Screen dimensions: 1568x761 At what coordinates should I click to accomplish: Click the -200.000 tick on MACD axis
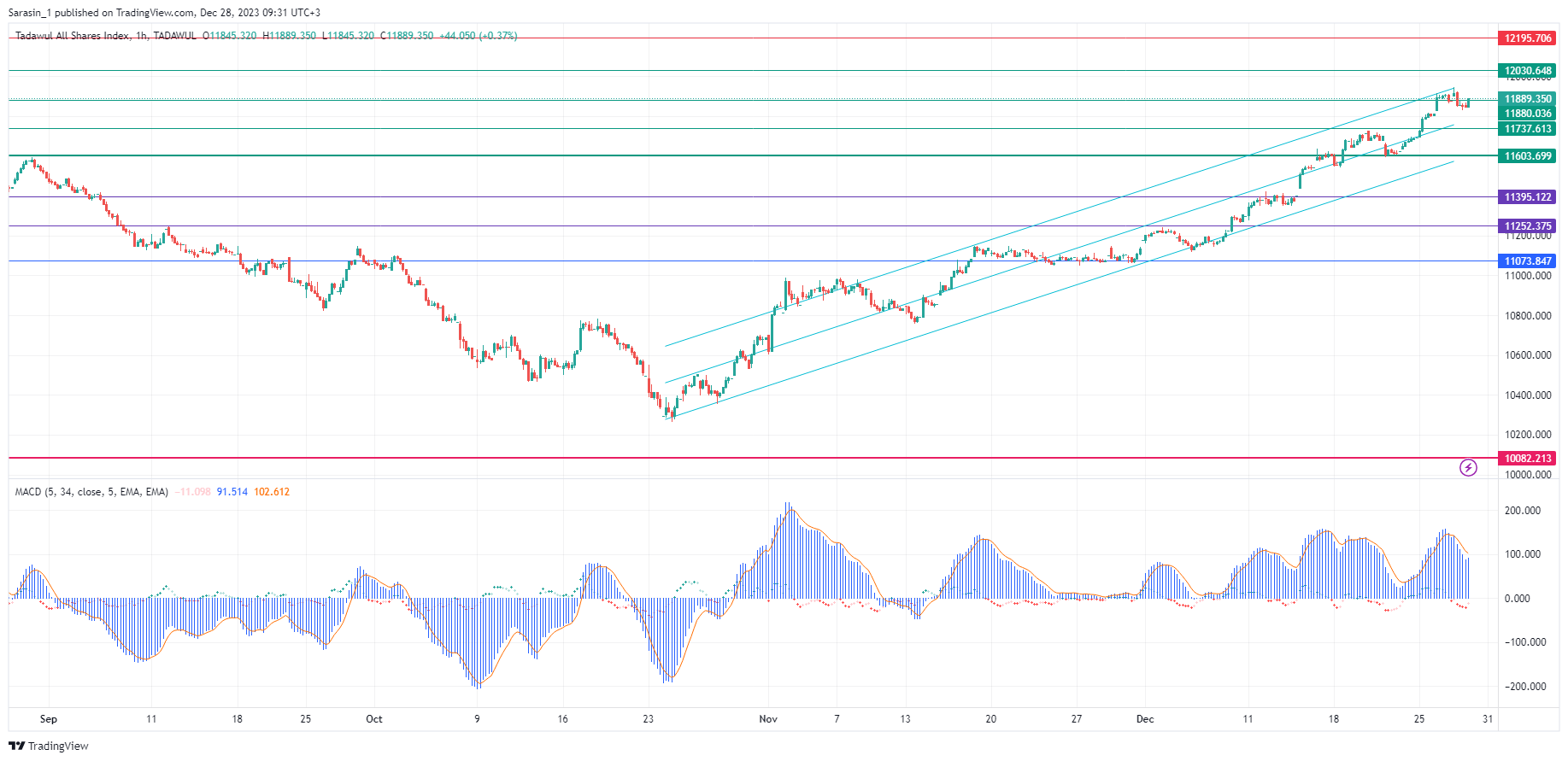click(x=1525, y=687)
